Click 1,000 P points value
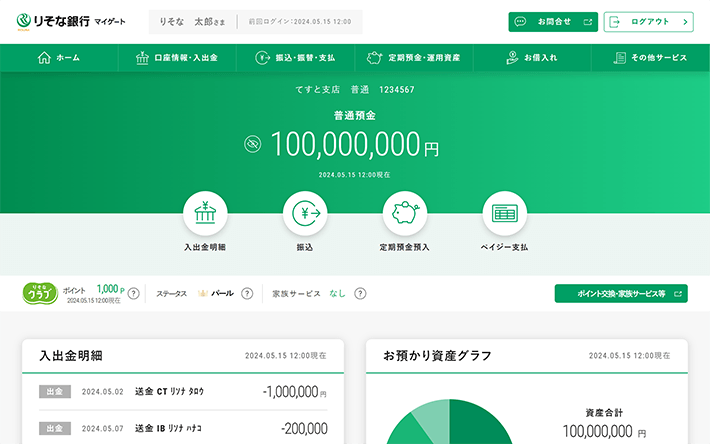Viewport: 710px width, 444px height. coord(110,289)
